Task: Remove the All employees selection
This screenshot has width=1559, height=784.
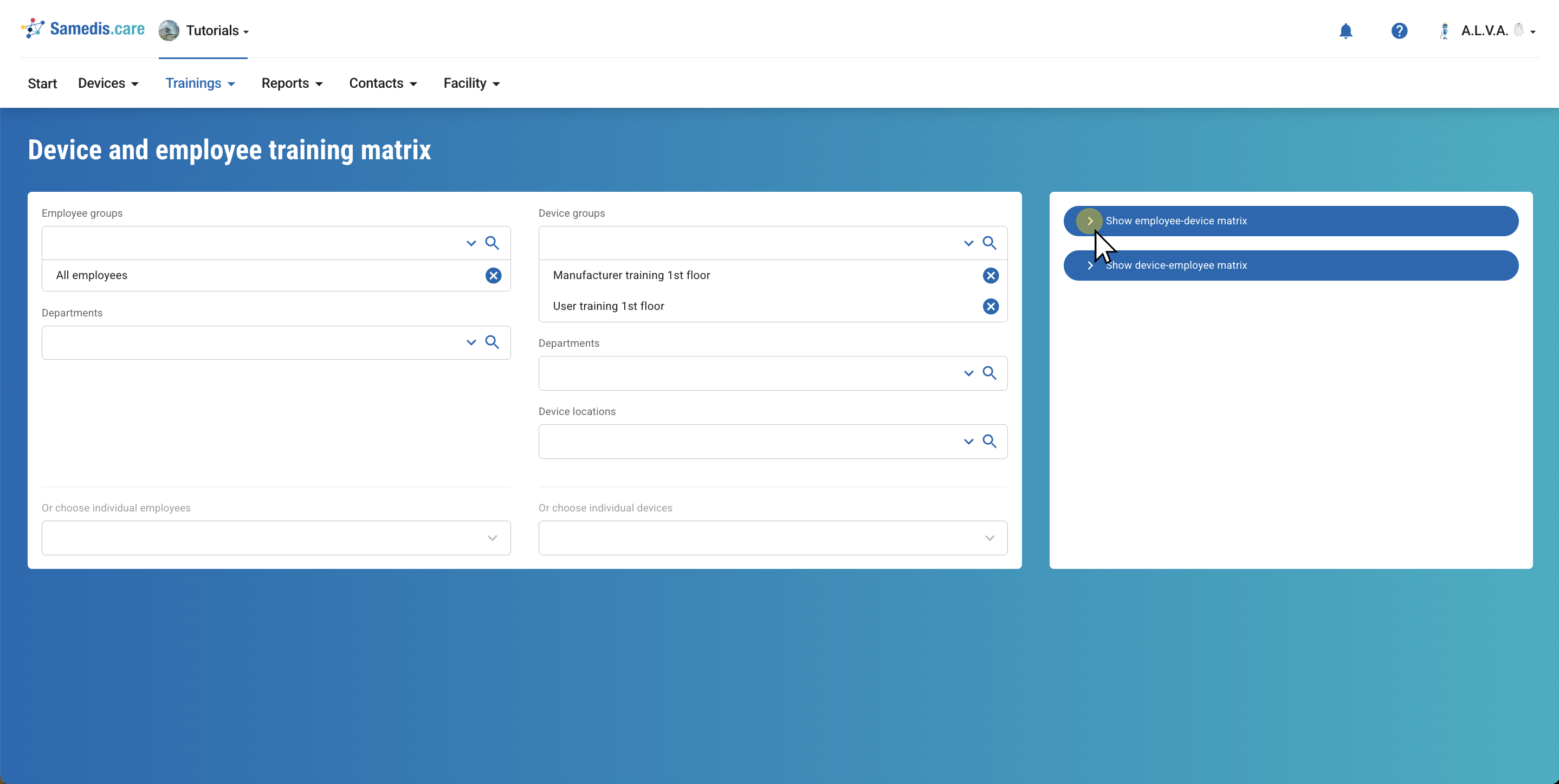Action: tap(493, 276)
